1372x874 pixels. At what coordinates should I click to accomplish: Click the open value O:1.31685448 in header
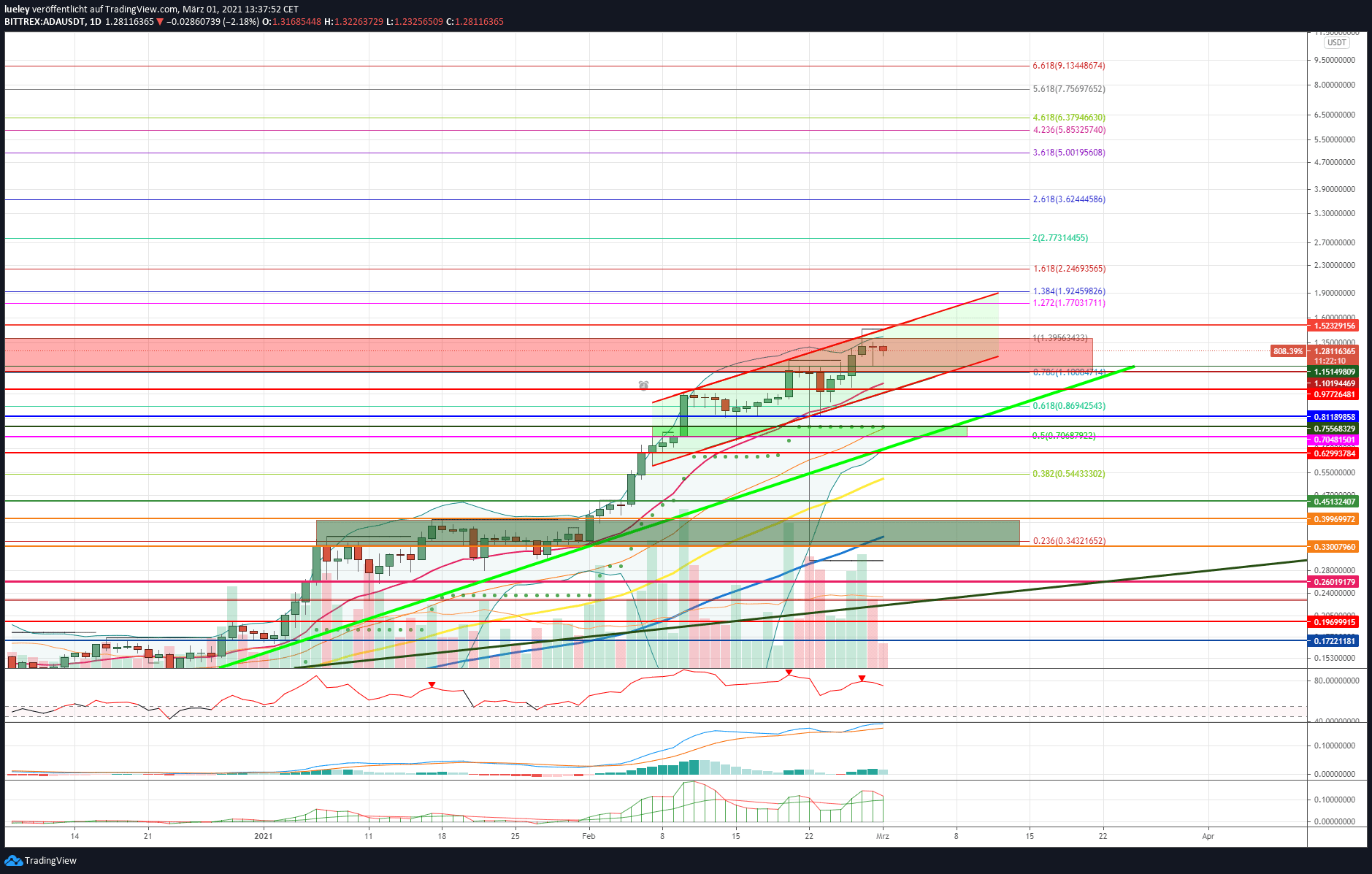click(x=291, y=22)
